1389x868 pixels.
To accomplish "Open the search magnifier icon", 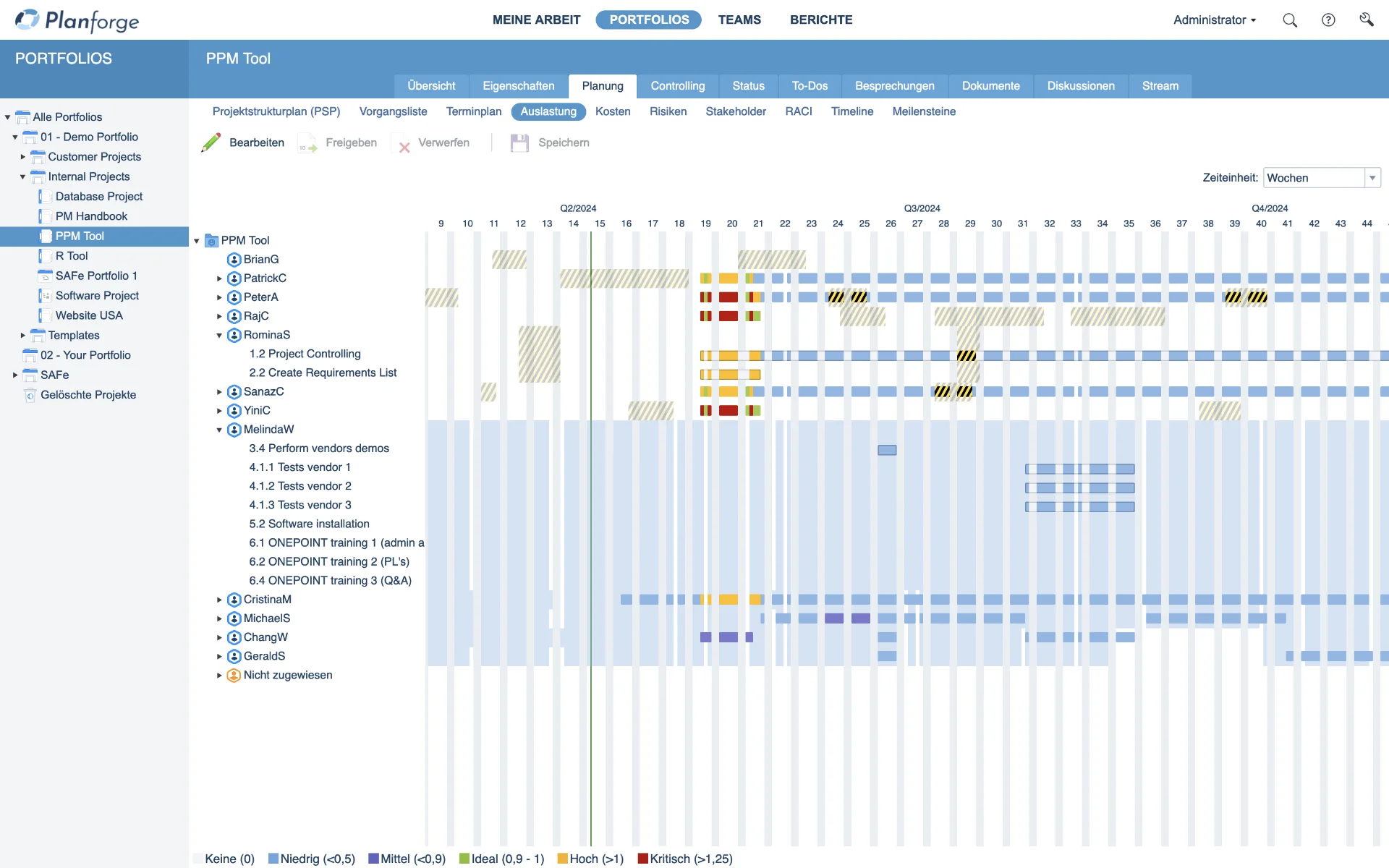I will coord(1290,20).
